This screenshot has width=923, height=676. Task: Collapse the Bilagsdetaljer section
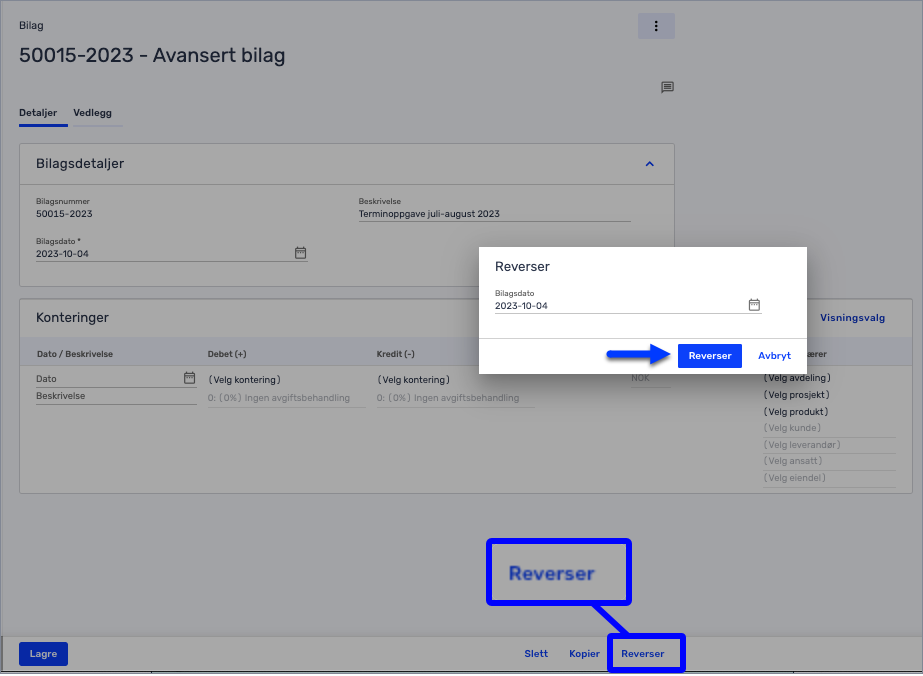(649, 164)
